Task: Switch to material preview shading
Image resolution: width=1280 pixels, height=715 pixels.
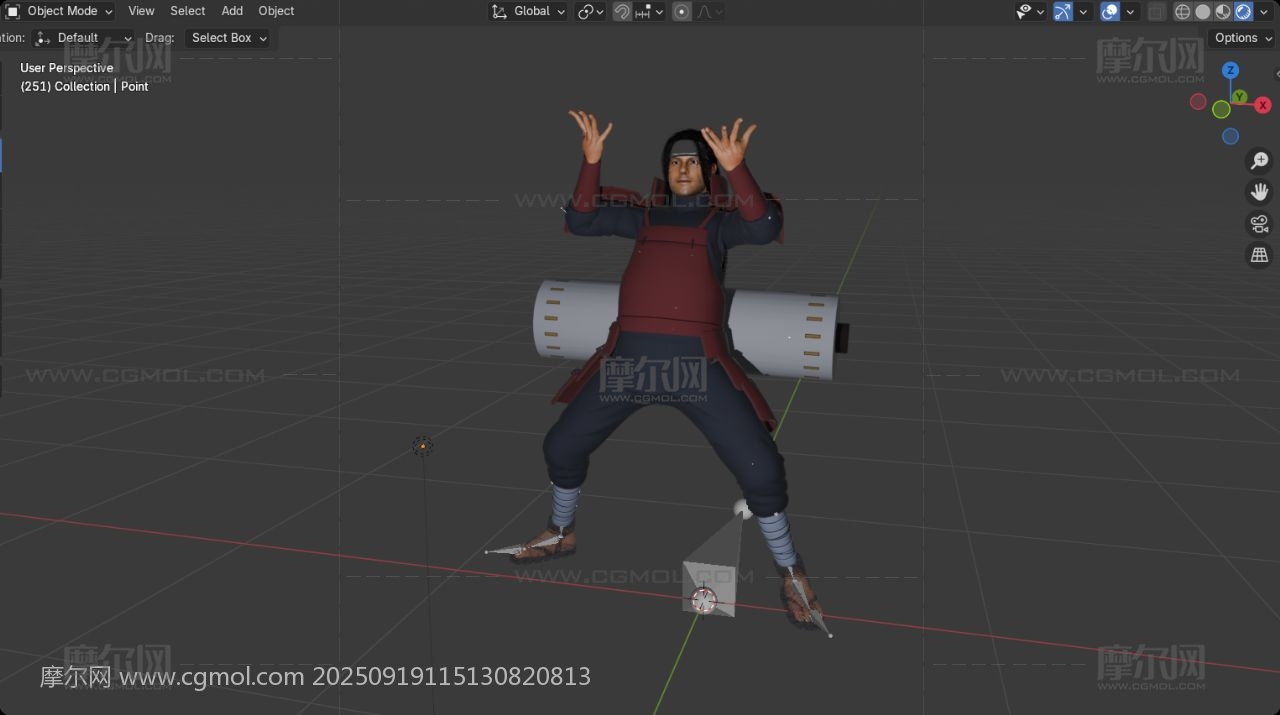Action: tap(1223, 11)
